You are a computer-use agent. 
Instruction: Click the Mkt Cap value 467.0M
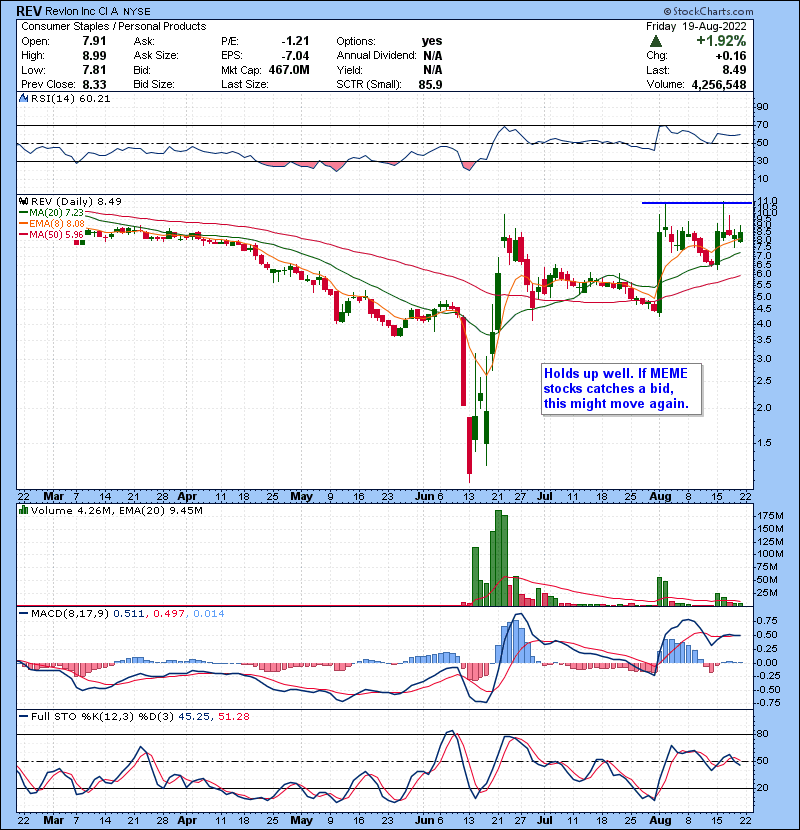[x=289, y=70]
